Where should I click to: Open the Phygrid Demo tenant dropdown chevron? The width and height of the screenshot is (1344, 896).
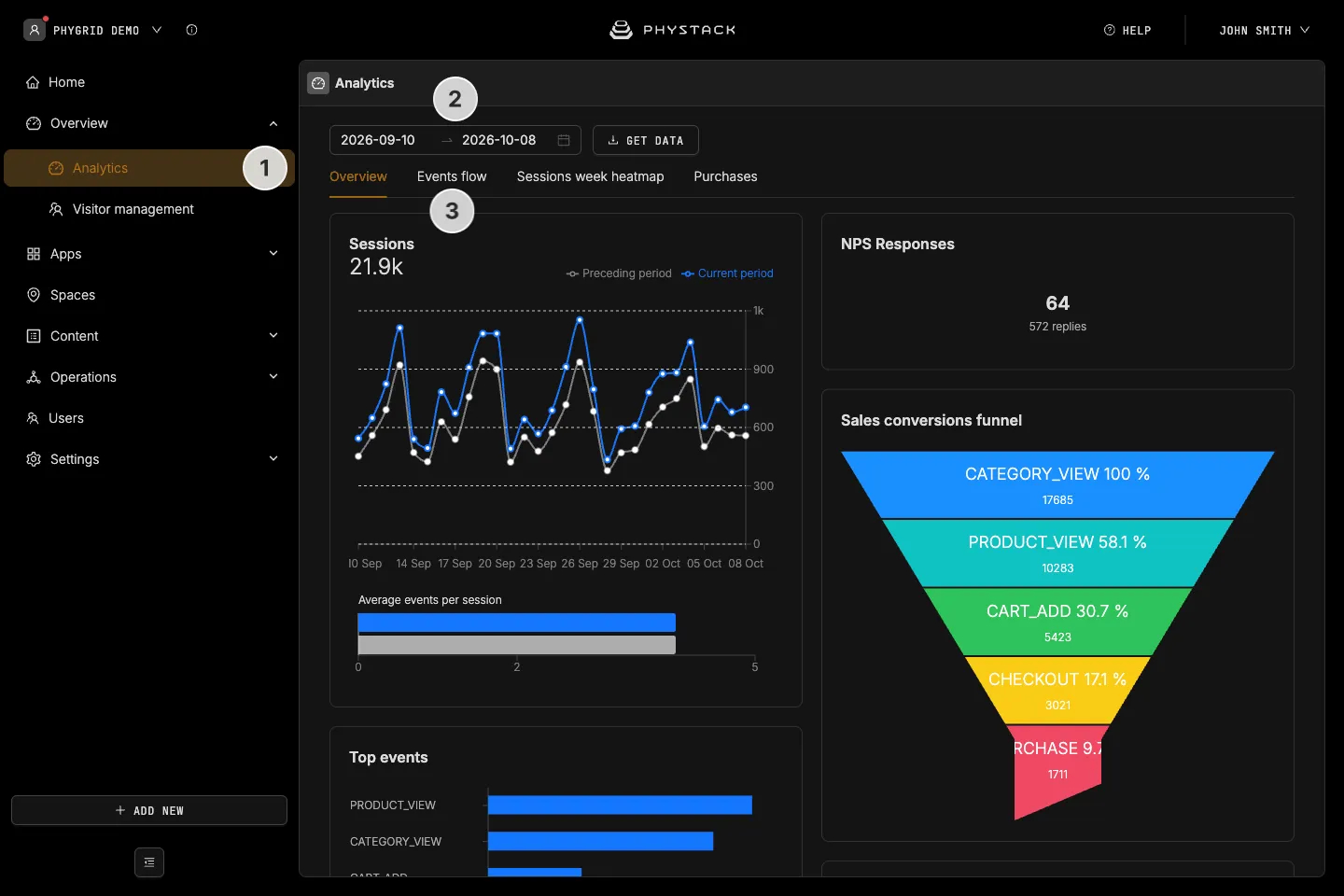(x=157, y=30)
